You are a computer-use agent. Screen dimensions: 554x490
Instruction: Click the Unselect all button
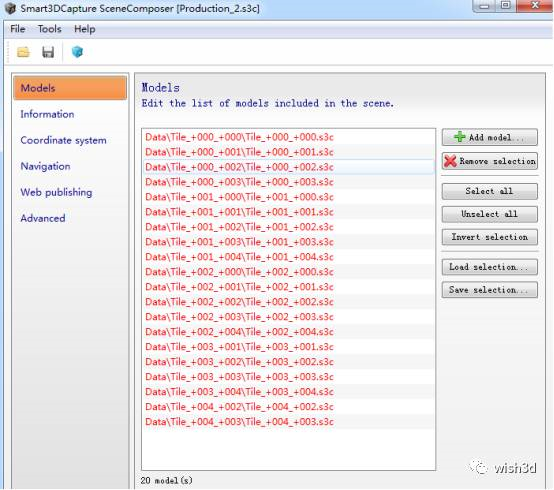(x=490, y=214)
